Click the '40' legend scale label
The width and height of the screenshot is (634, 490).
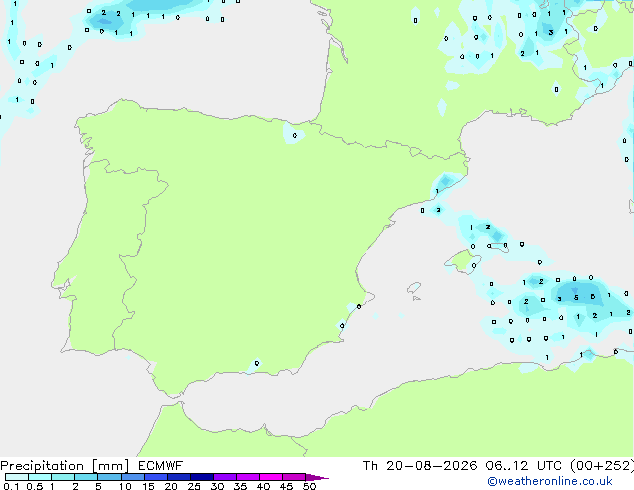263,486
